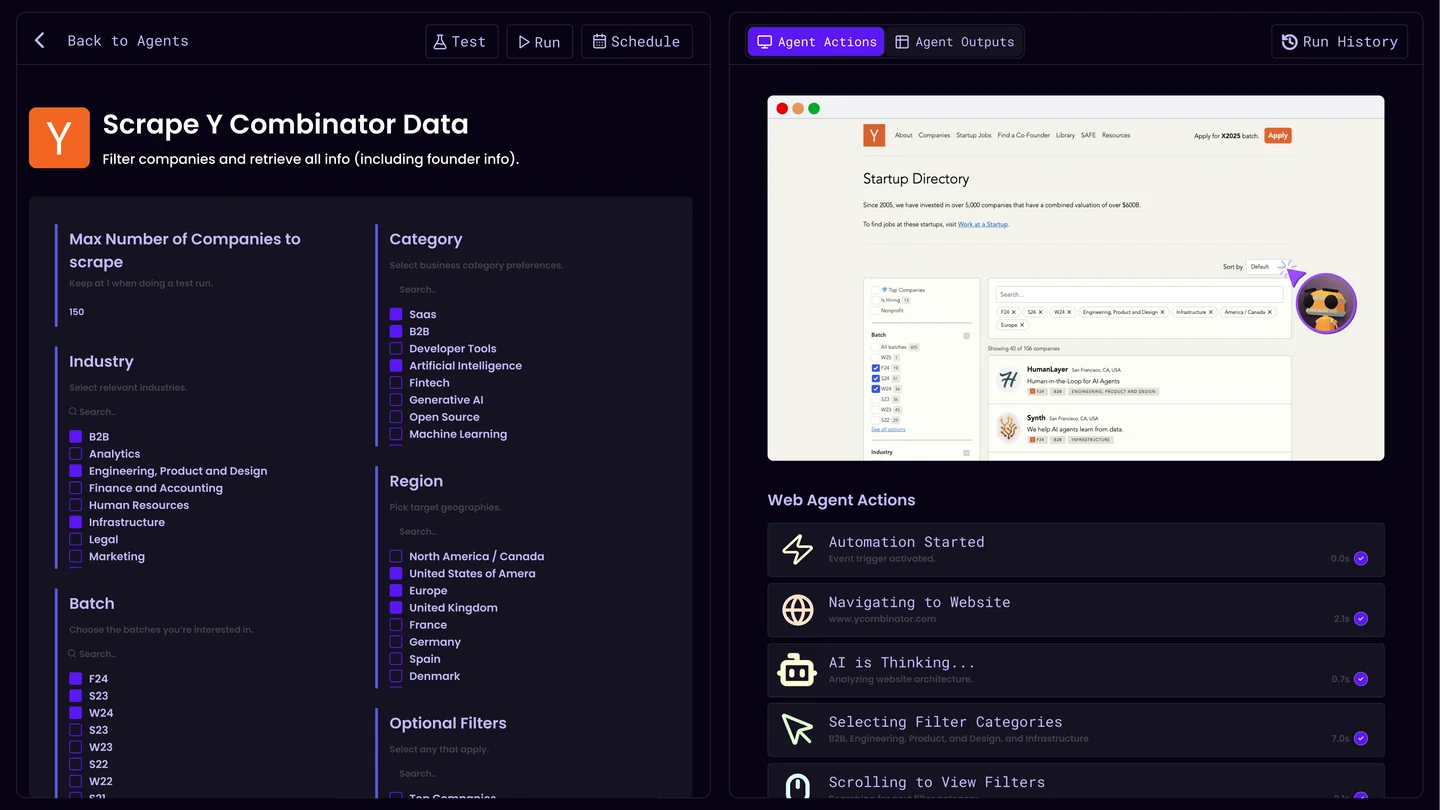1440x810 pixels.
Task: Open Run History
Action: click(1340, 42)
